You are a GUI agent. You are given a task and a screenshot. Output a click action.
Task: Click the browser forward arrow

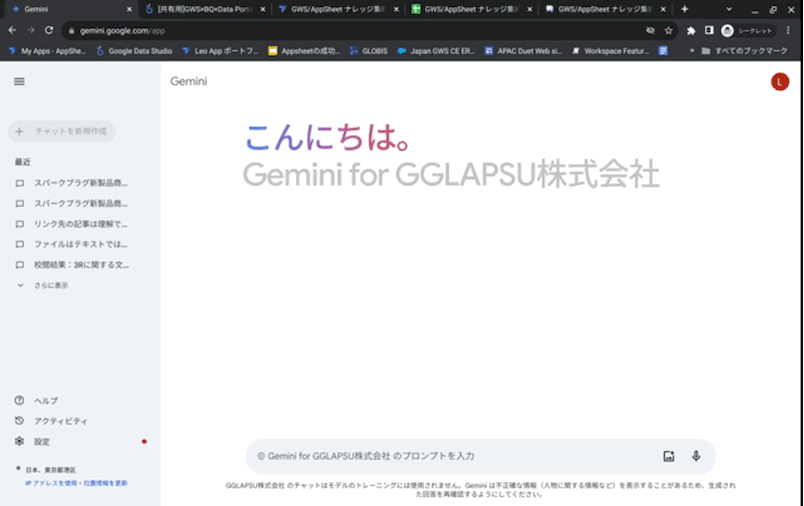31,31
